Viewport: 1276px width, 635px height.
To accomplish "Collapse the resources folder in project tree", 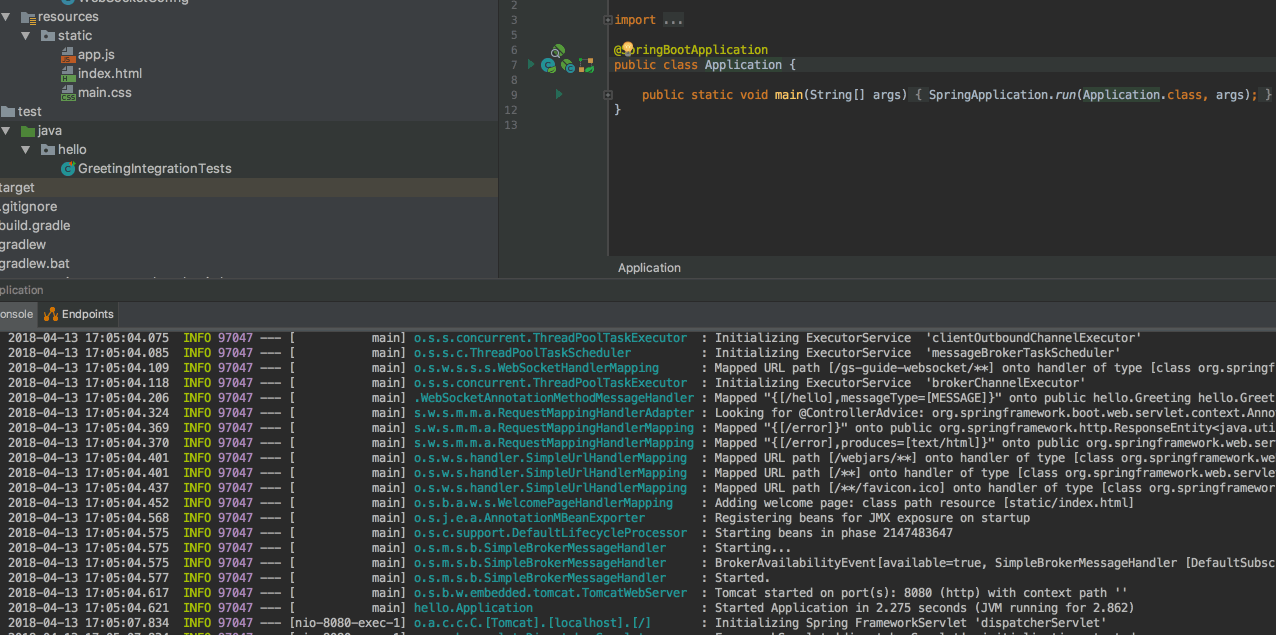I will pyautogui.click(x=6, y=17).
